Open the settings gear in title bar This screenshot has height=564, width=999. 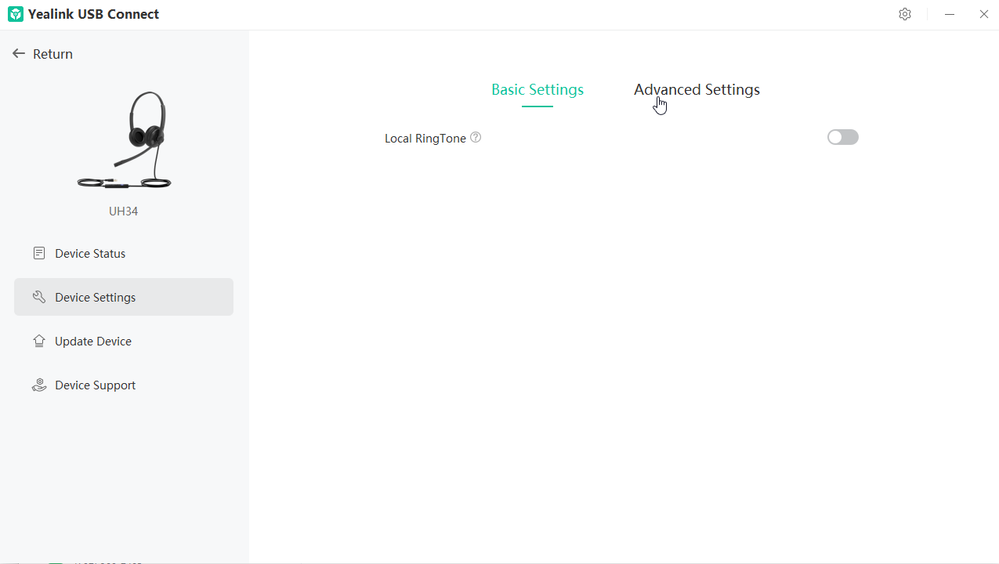[x=905, y=14]
